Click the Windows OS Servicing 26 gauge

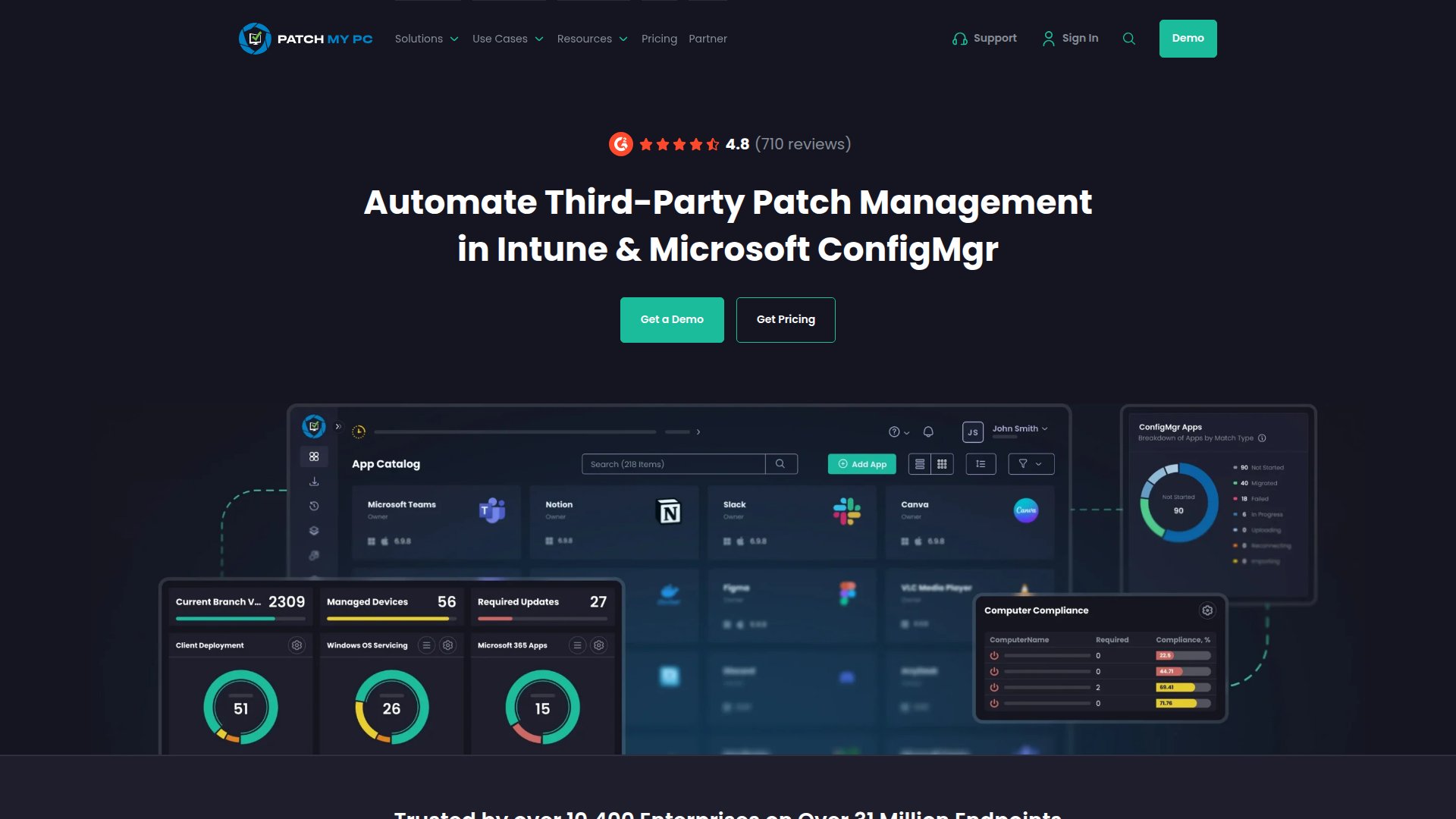tap(391, 708)
